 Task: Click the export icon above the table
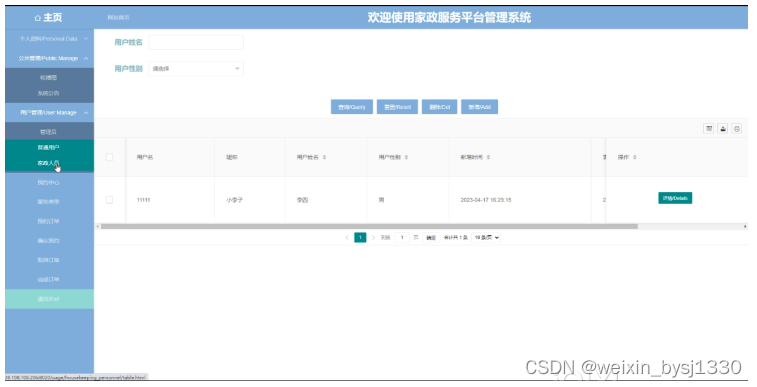point(722,128)
